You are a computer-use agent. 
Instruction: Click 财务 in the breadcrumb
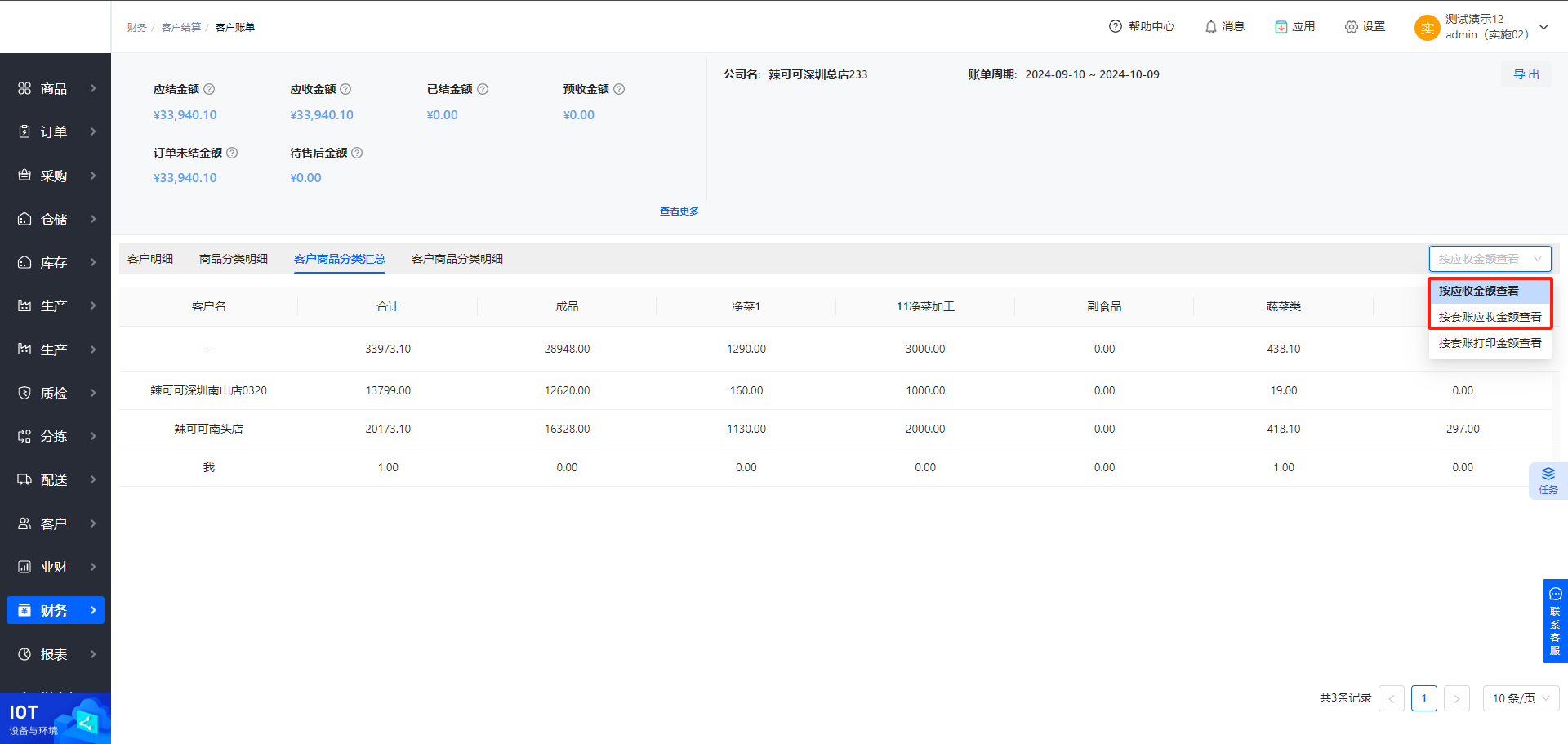tap(137, 27)
